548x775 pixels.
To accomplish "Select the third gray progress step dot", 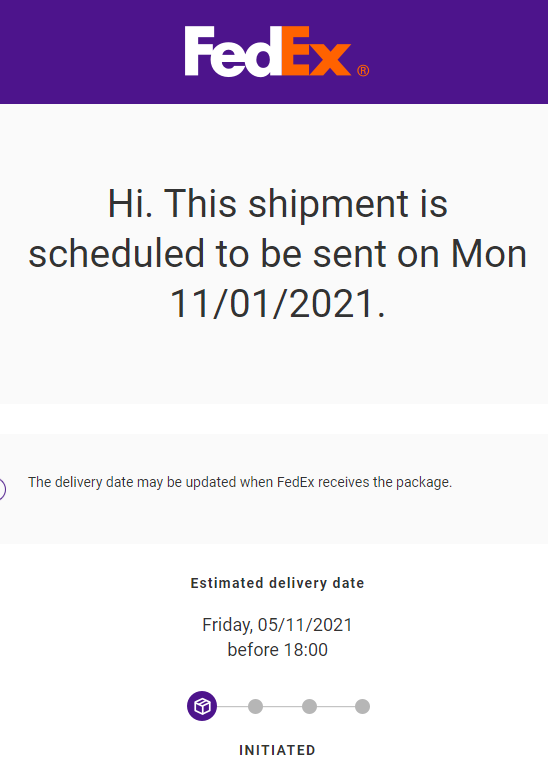I will 309,706.
